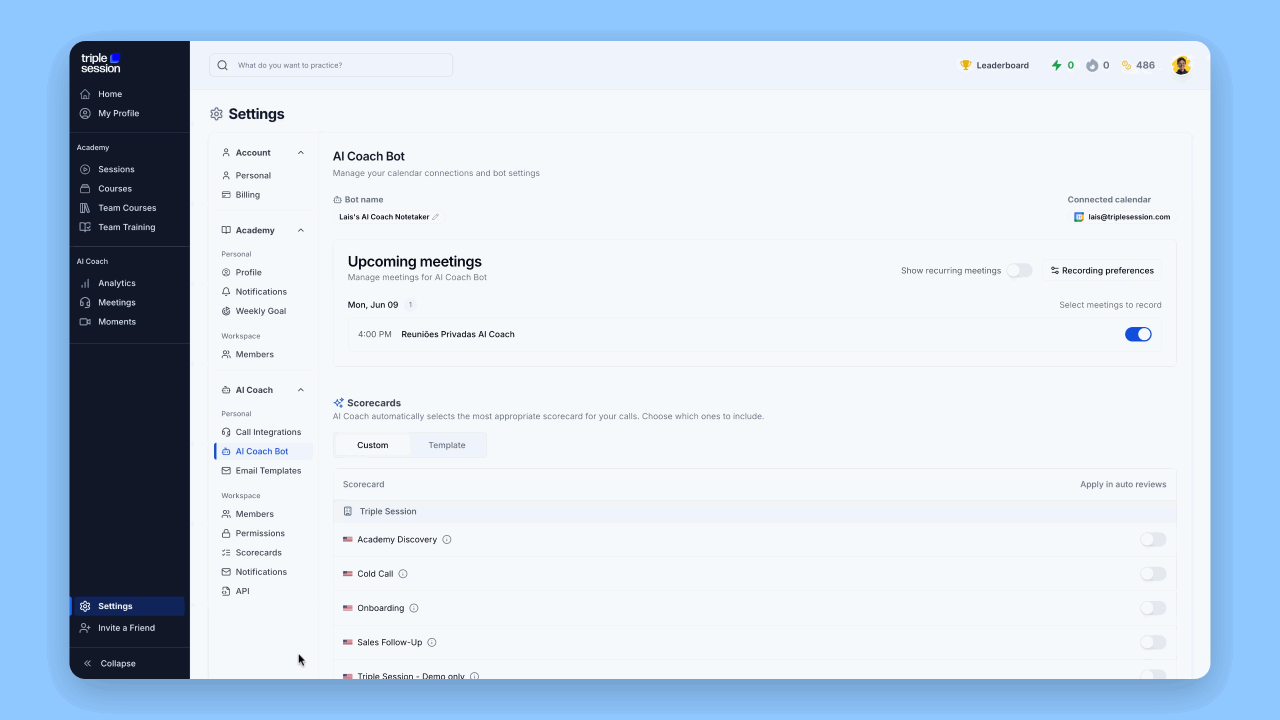Open Profile under Academy settings

249,272
